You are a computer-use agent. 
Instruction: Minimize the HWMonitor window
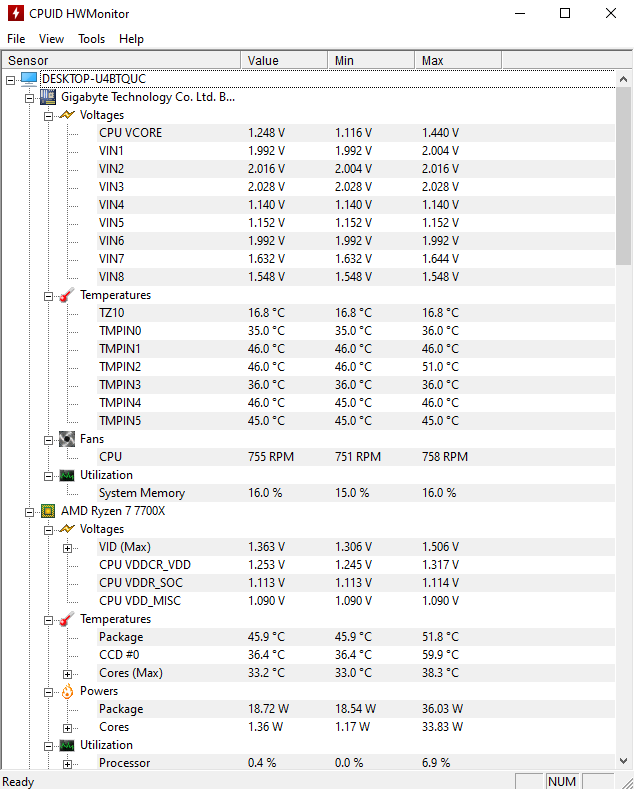coord(520,14)
